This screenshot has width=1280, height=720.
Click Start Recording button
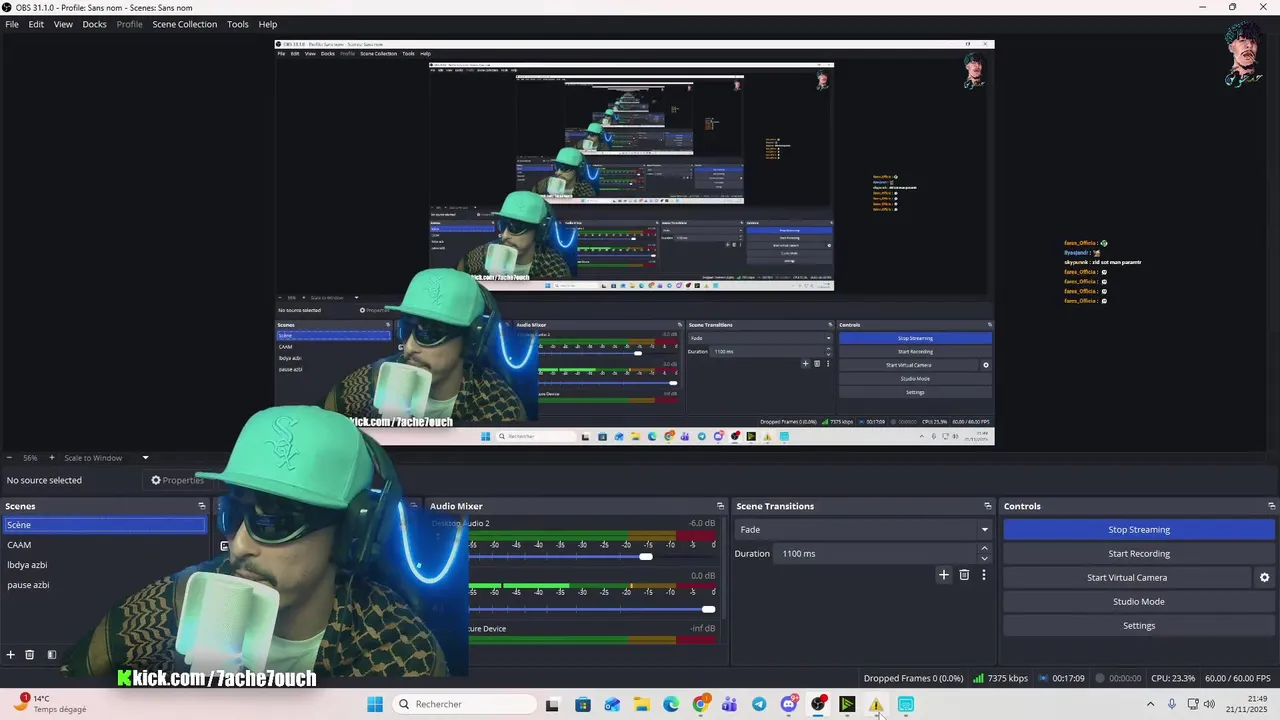[x=1138, y=554]
